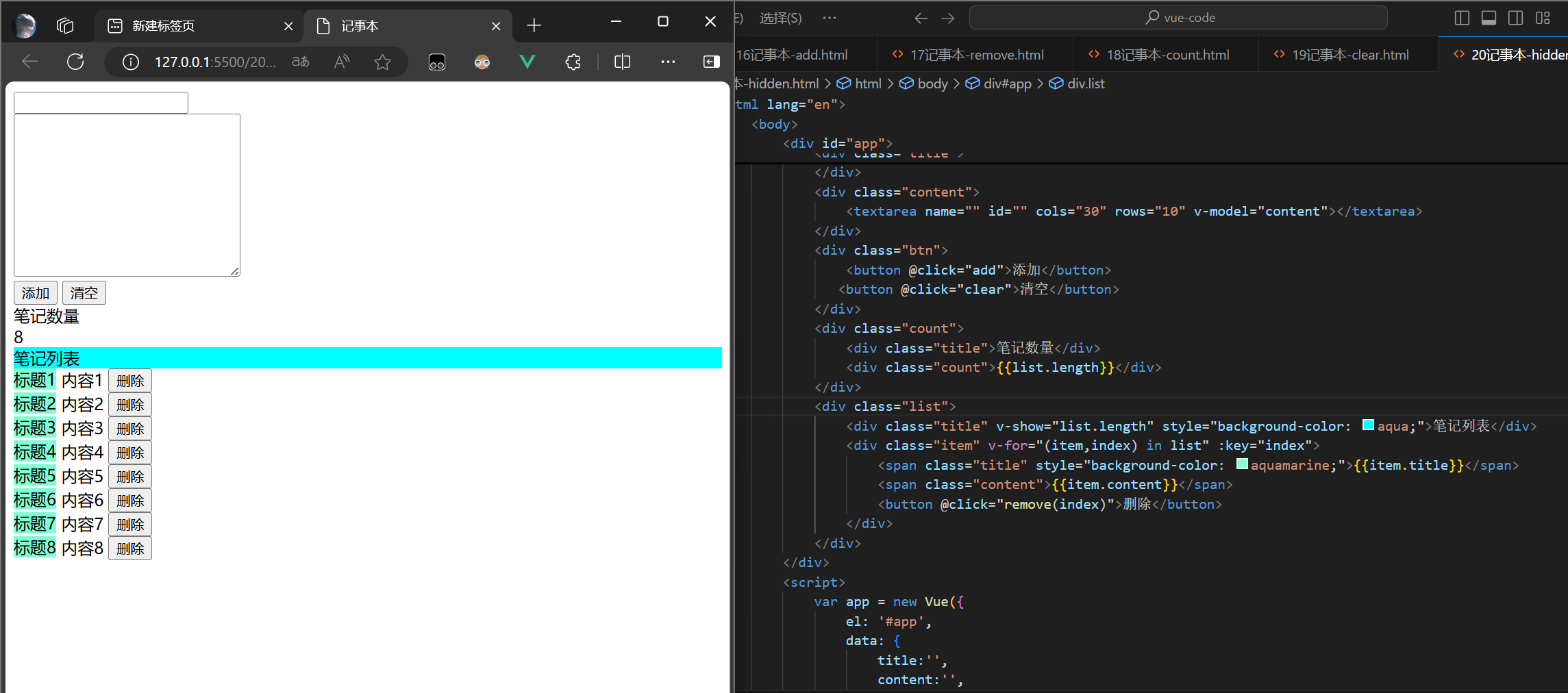1568x693 pixels.
Task: Click the 添加 button
Action: coord(36,293)
